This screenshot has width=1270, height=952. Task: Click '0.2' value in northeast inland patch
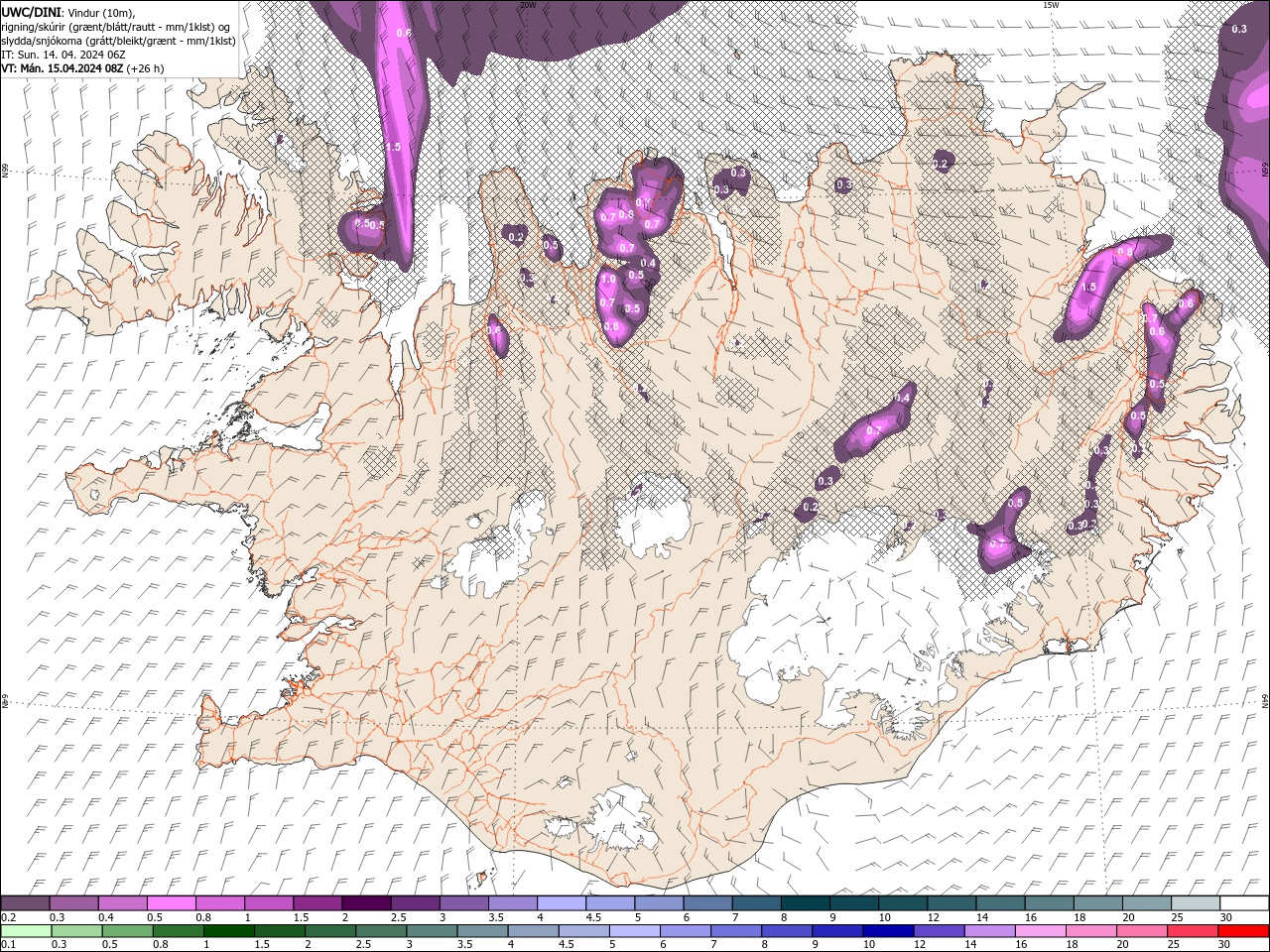[x=941, y=164]
